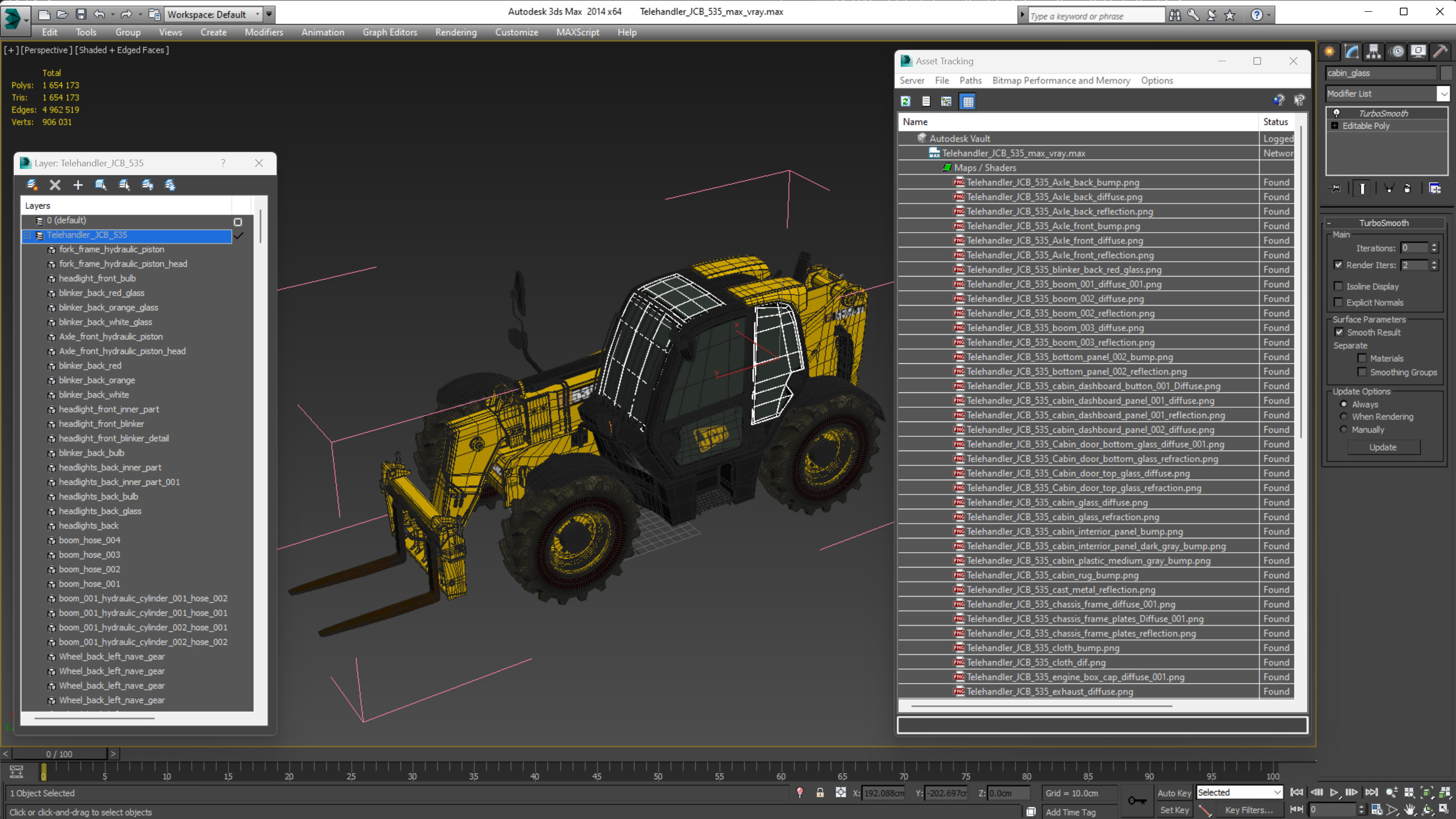Viewport: 1456px width, 819px height.
Task: Open the Rendering menu
Action: click(x=456, y=32)
